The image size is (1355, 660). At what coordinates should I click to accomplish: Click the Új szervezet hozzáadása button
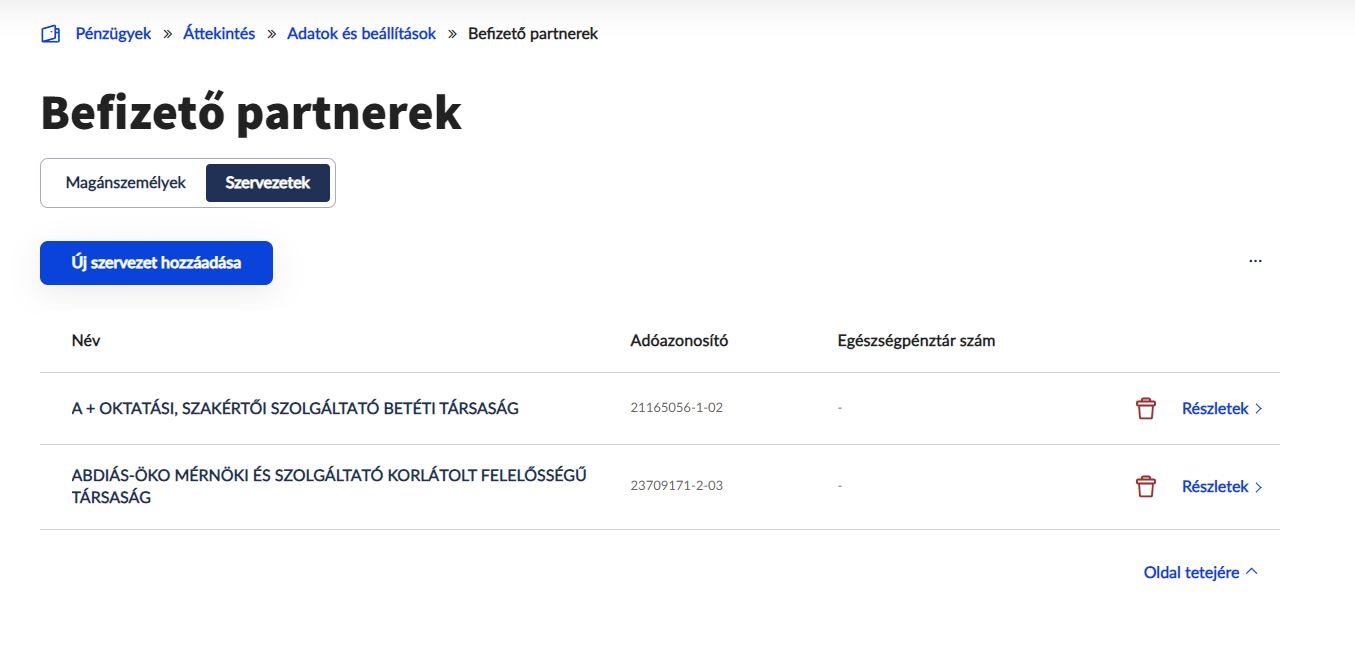(156, 262)
